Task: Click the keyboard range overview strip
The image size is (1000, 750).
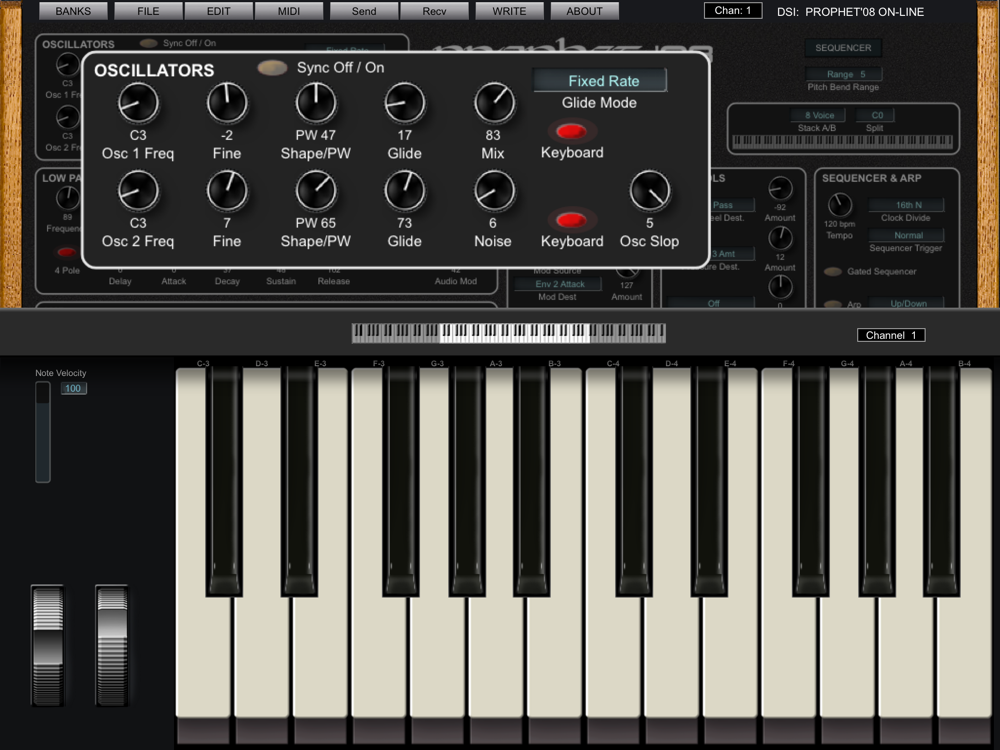Action: pos(508,332)
